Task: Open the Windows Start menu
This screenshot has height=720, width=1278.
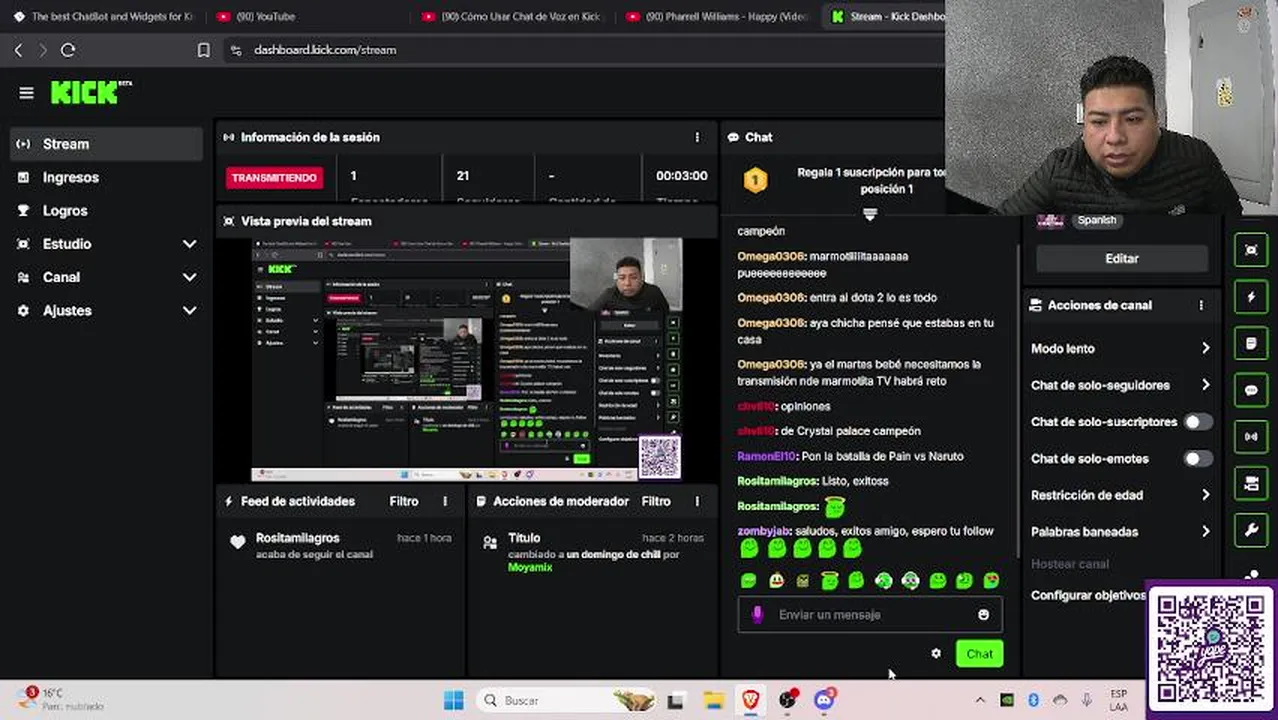Action: tap(453, 700)
